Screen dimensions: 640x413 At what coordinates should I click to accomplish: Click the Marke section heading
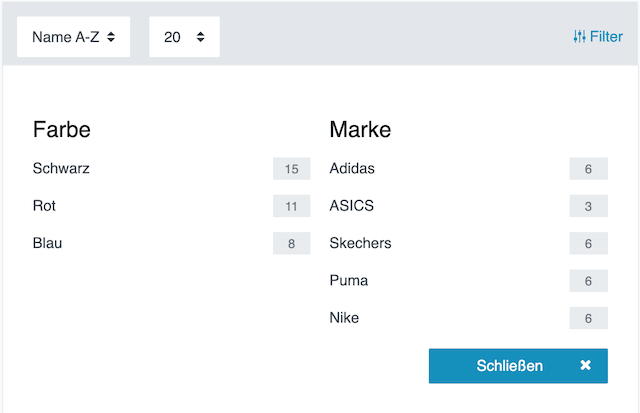360,129
